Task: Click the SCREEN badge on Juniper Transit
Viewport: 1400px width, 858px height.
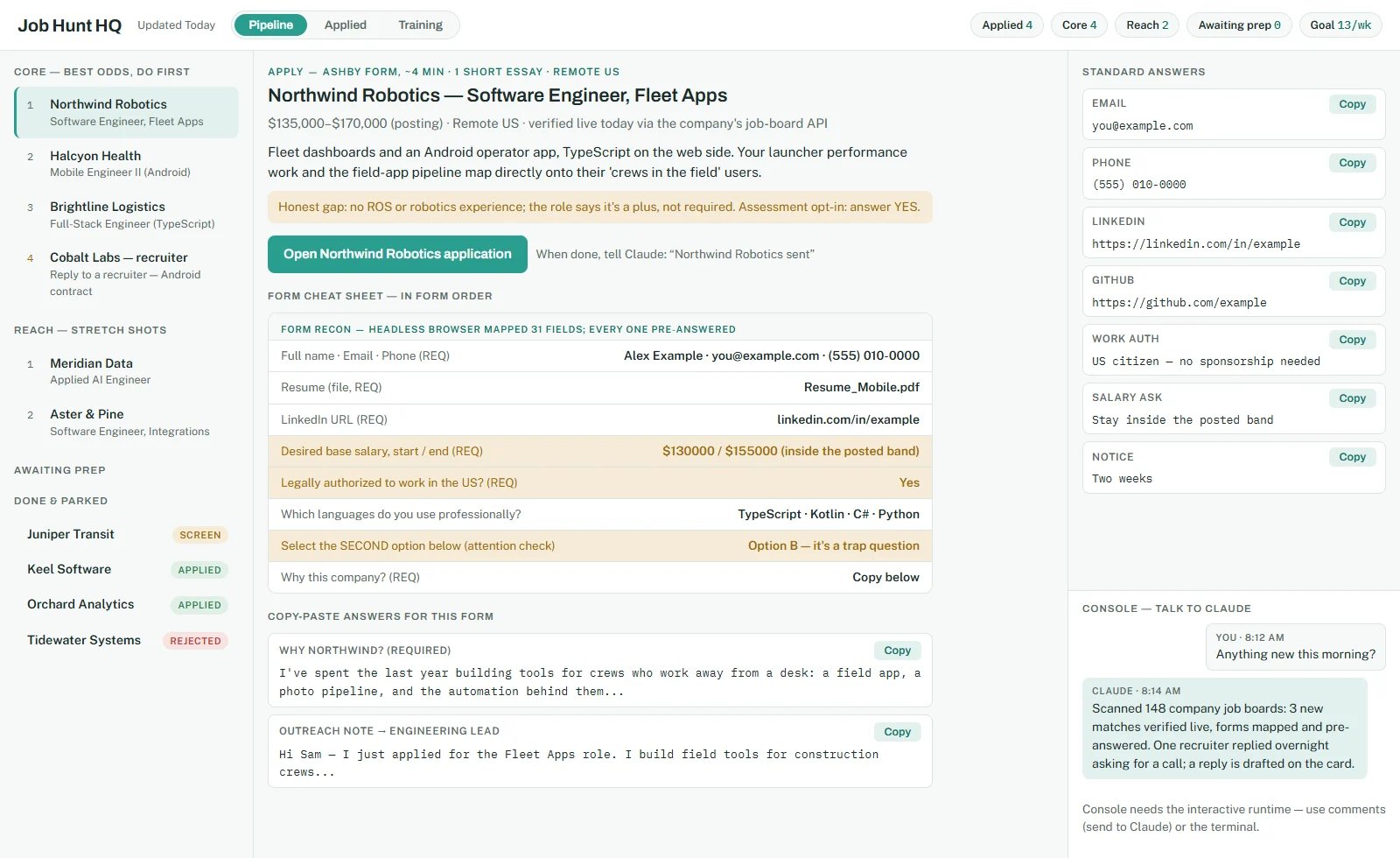Action: [x=200, y=535]
